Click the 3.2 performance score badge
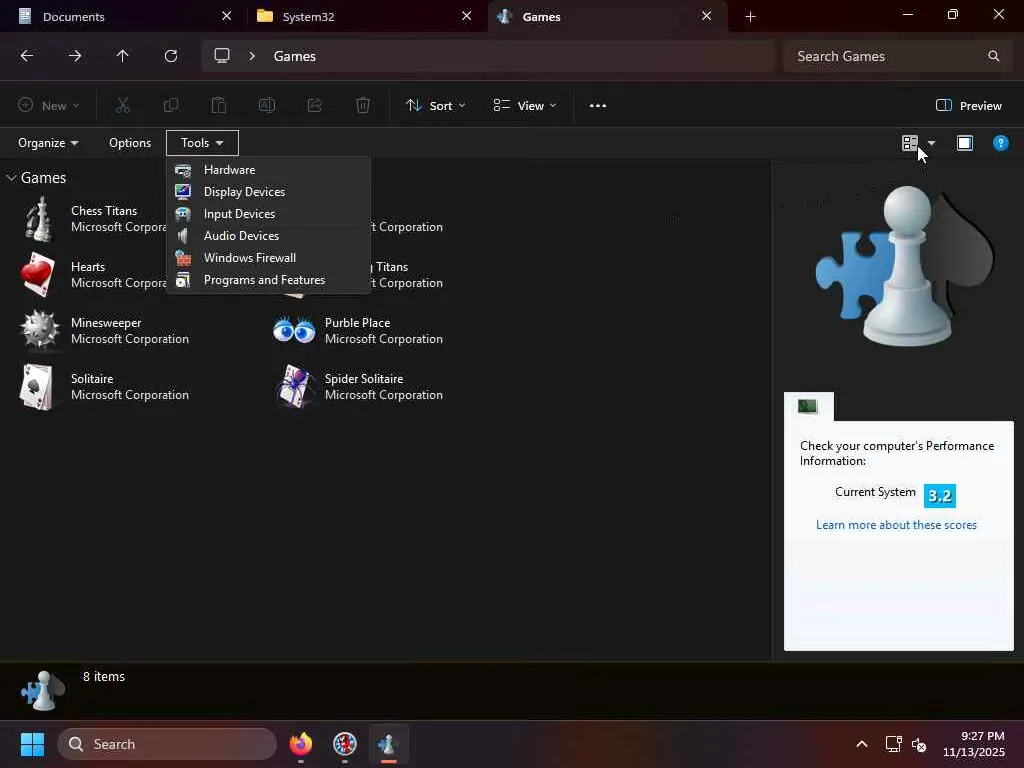This screenshot has width=1024, height=768. pyautogui.click(x=940, y=496)
